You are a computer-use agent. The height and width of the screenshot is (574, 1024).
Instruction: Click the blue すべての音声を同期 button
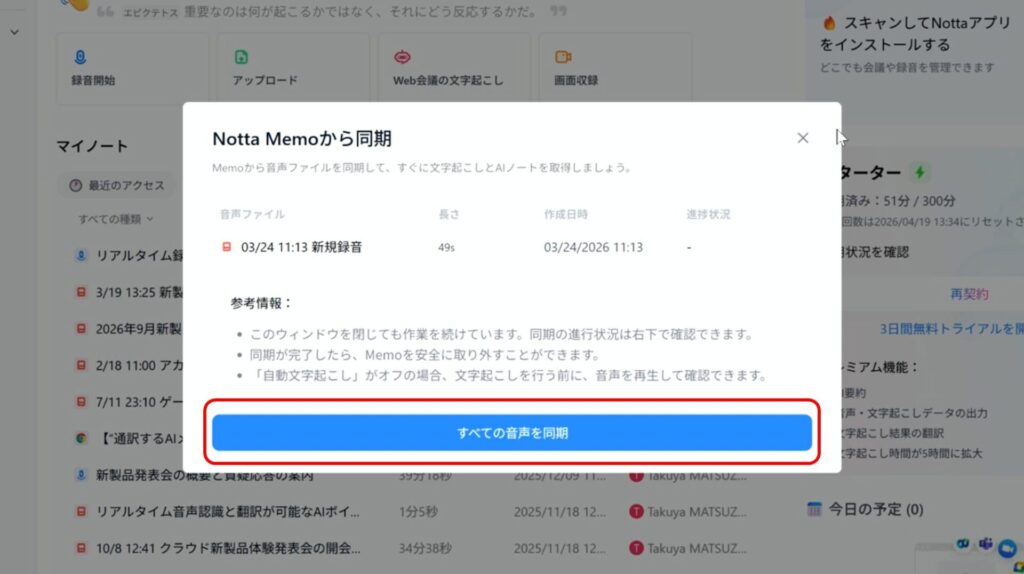coord(511,433)
